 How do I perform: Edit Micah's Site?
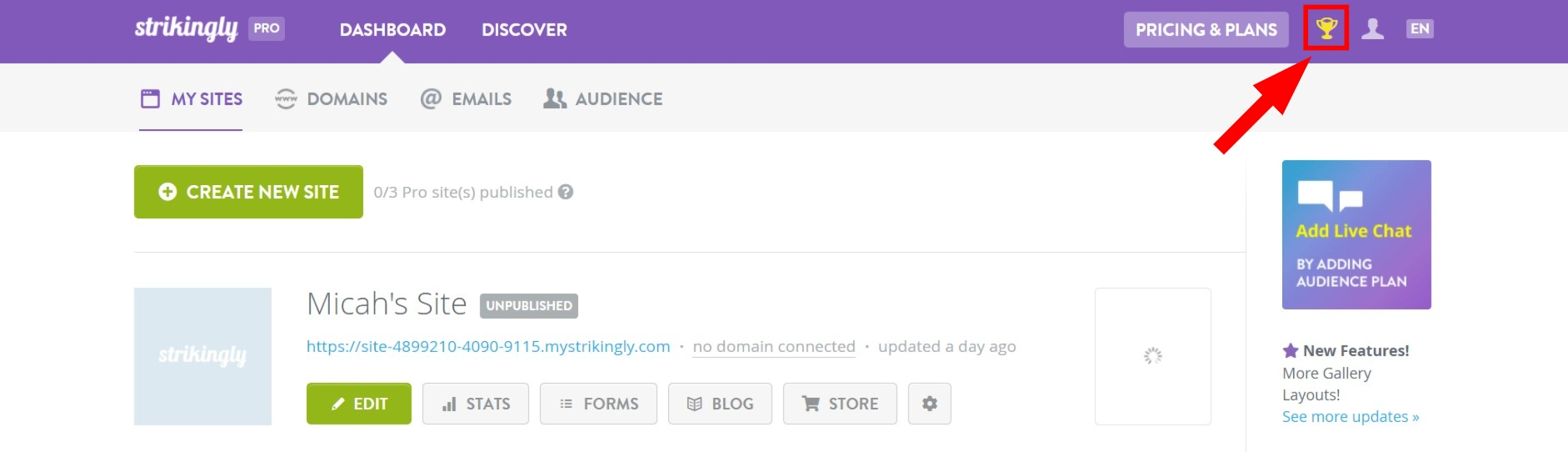pos(359,404)
